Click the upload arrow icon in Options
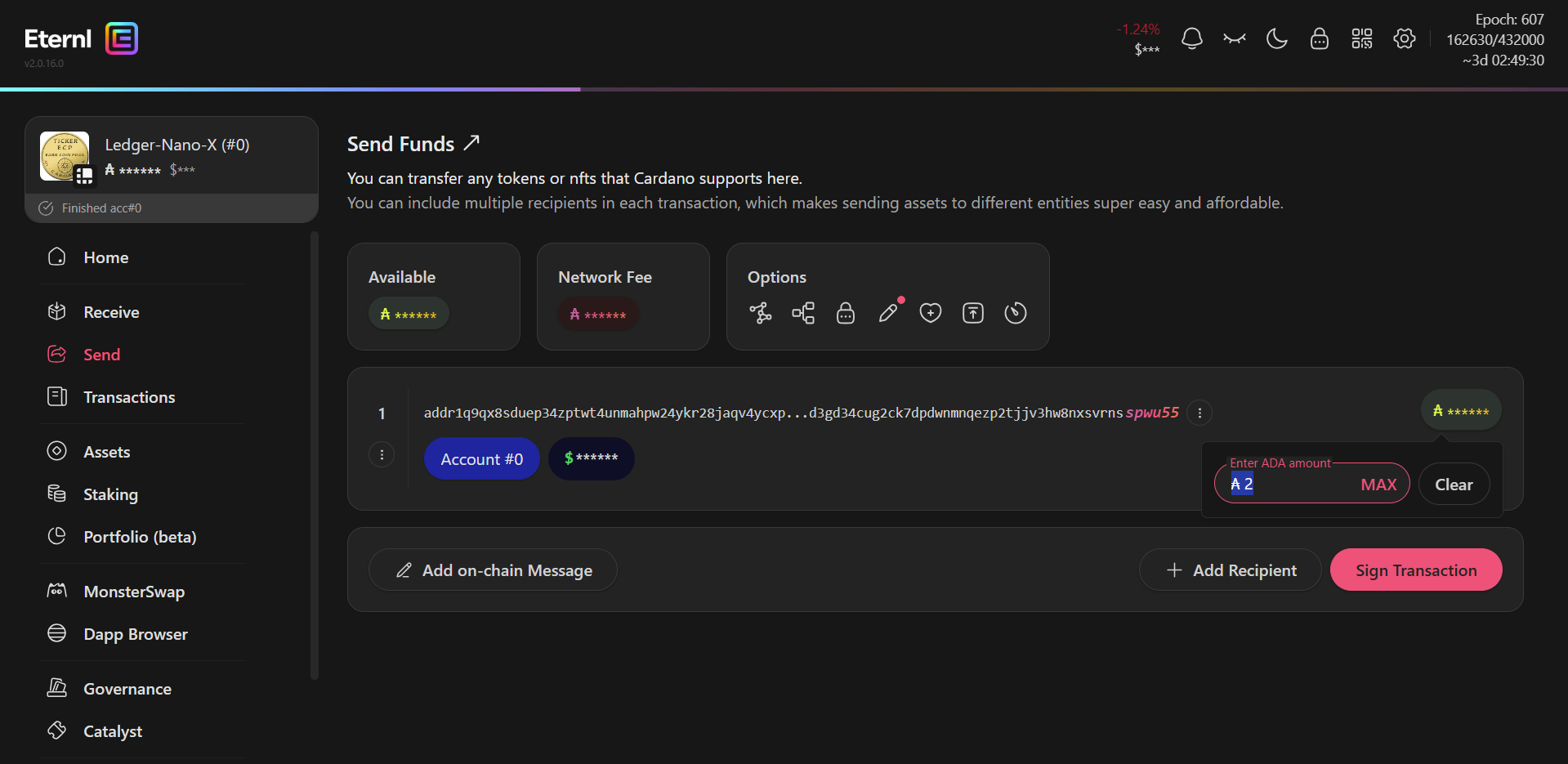1568x764 pixels. pos(972,313)
